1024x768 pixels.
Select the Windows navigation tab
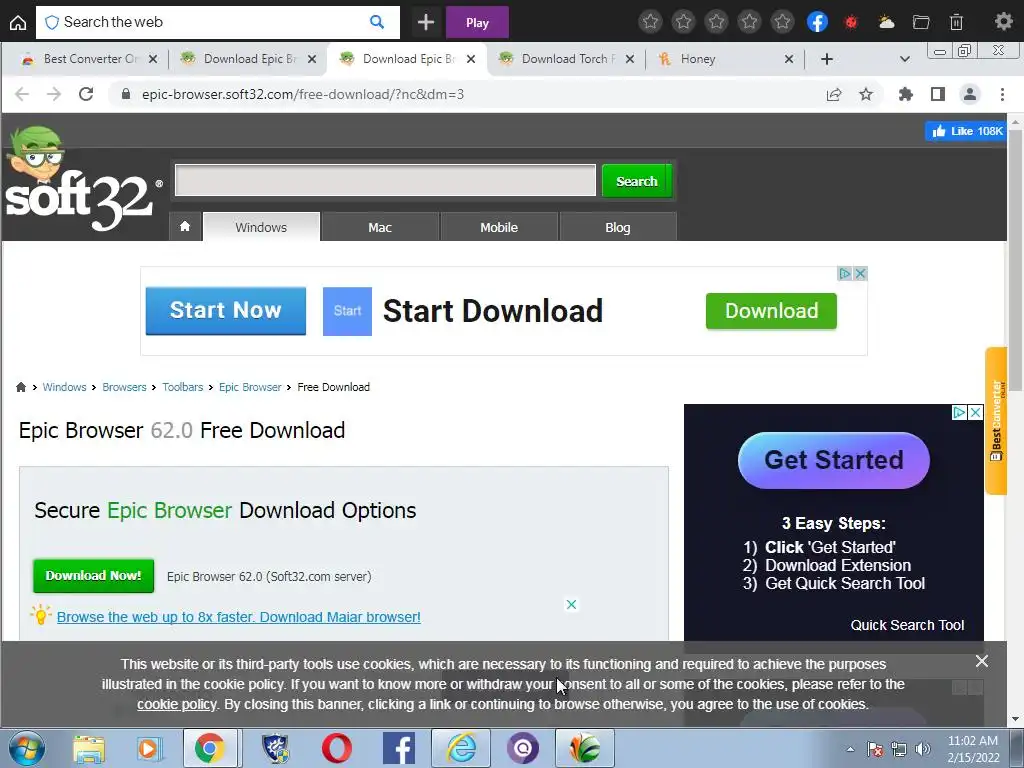click(x=261, y=227)
